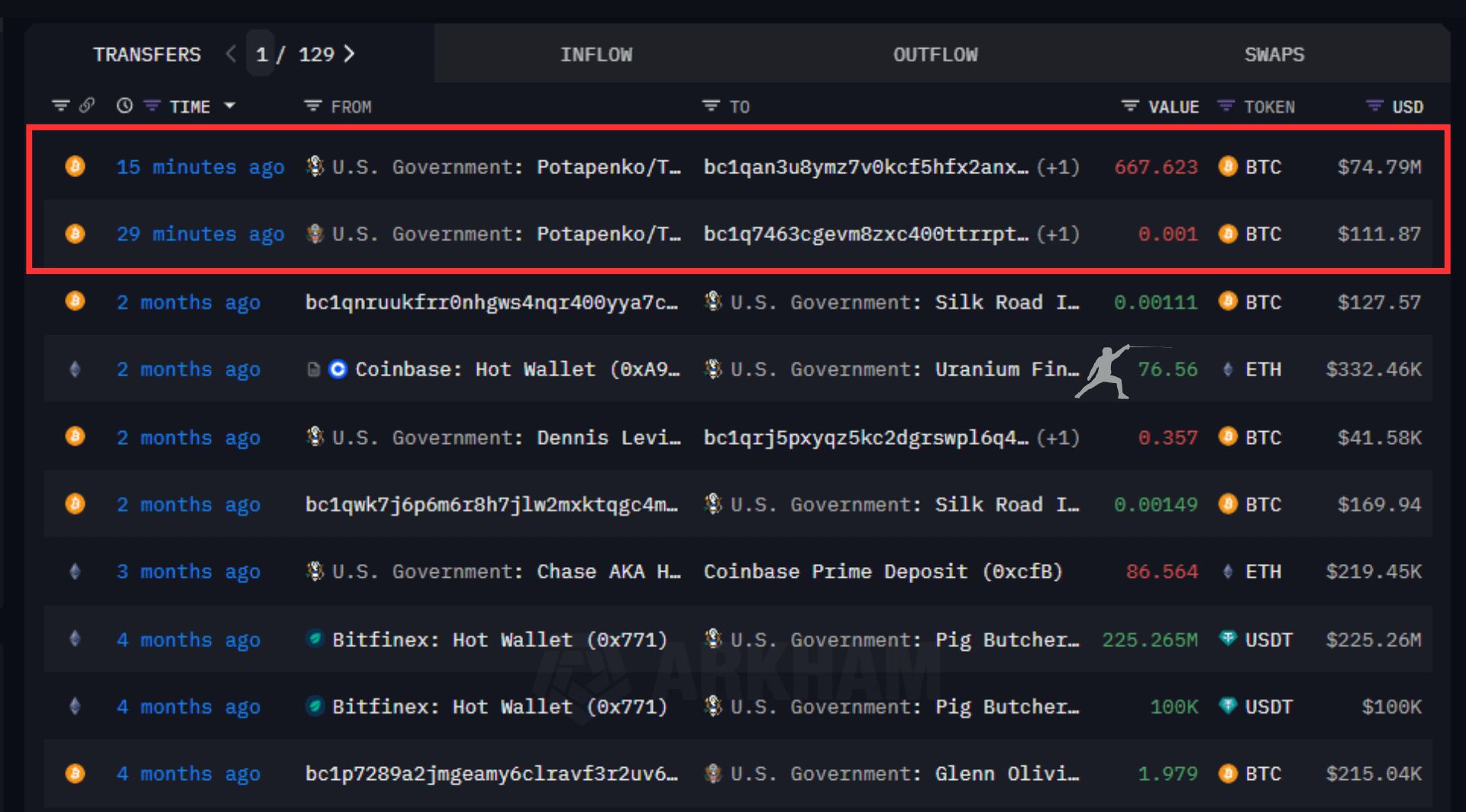Open the Pig Butcher… entity in the $100K row
The image size is (1466, 812).
pos(905,707)
